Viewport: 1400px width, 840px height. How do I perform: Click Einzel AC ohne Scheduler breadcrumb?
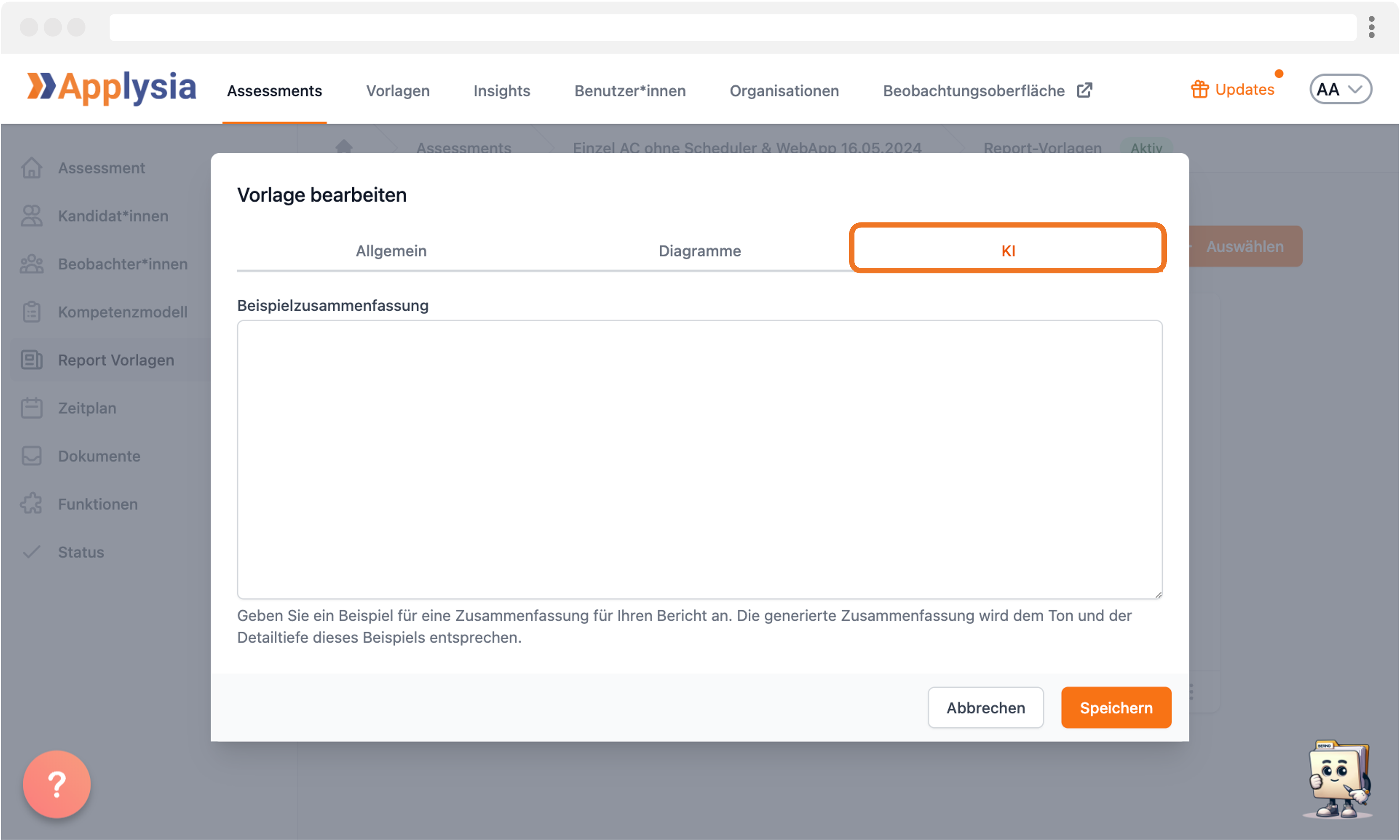pyautogui.click(x=747, y=147)
